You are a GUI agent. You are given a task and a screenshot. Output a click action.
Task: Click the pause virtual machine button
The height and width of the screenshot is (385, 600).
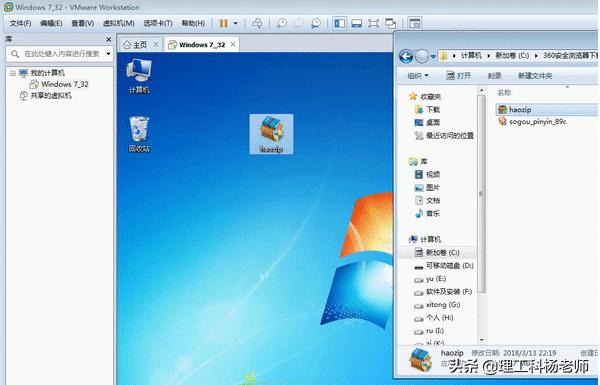click(x=223, y=23)
